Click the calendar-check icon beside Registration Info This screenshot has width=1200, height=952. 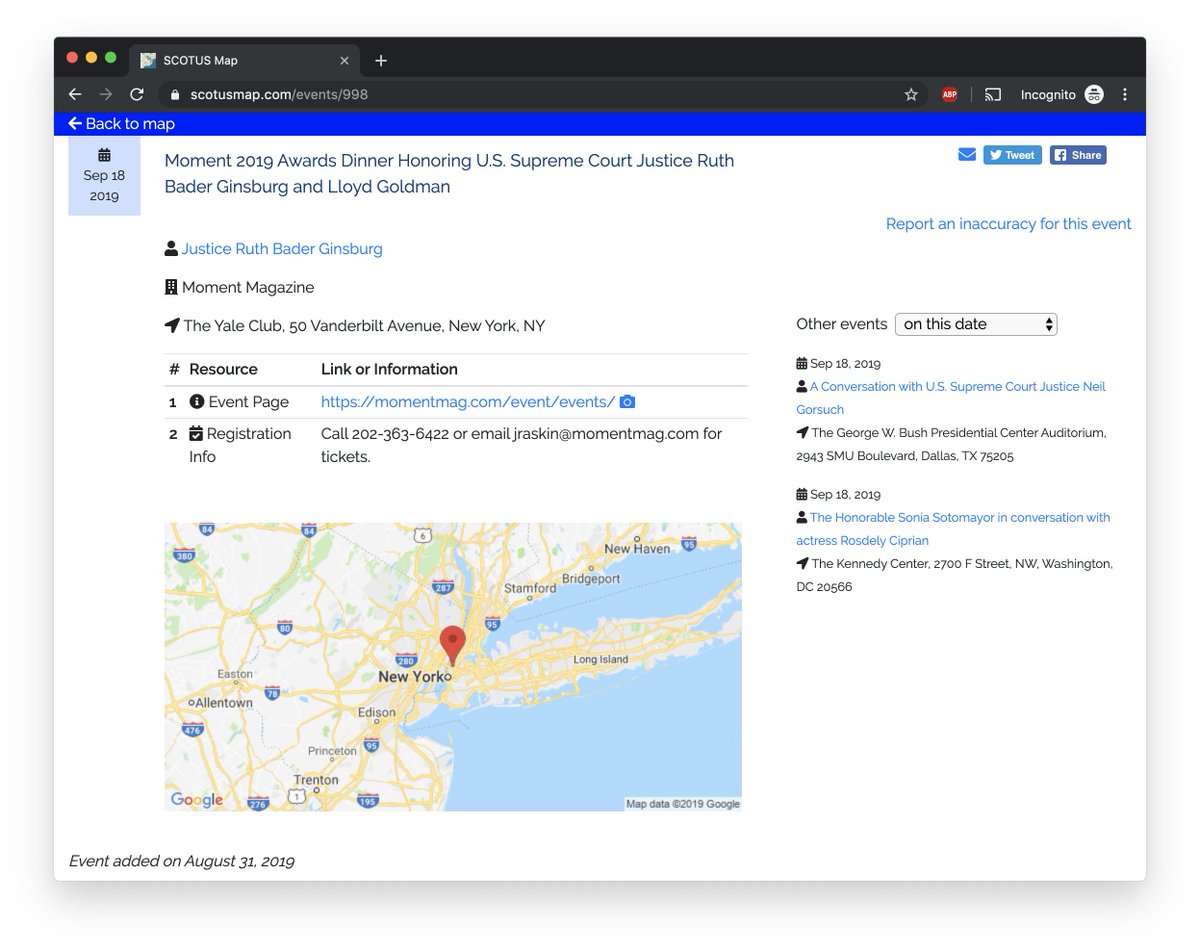click(197, 434)
